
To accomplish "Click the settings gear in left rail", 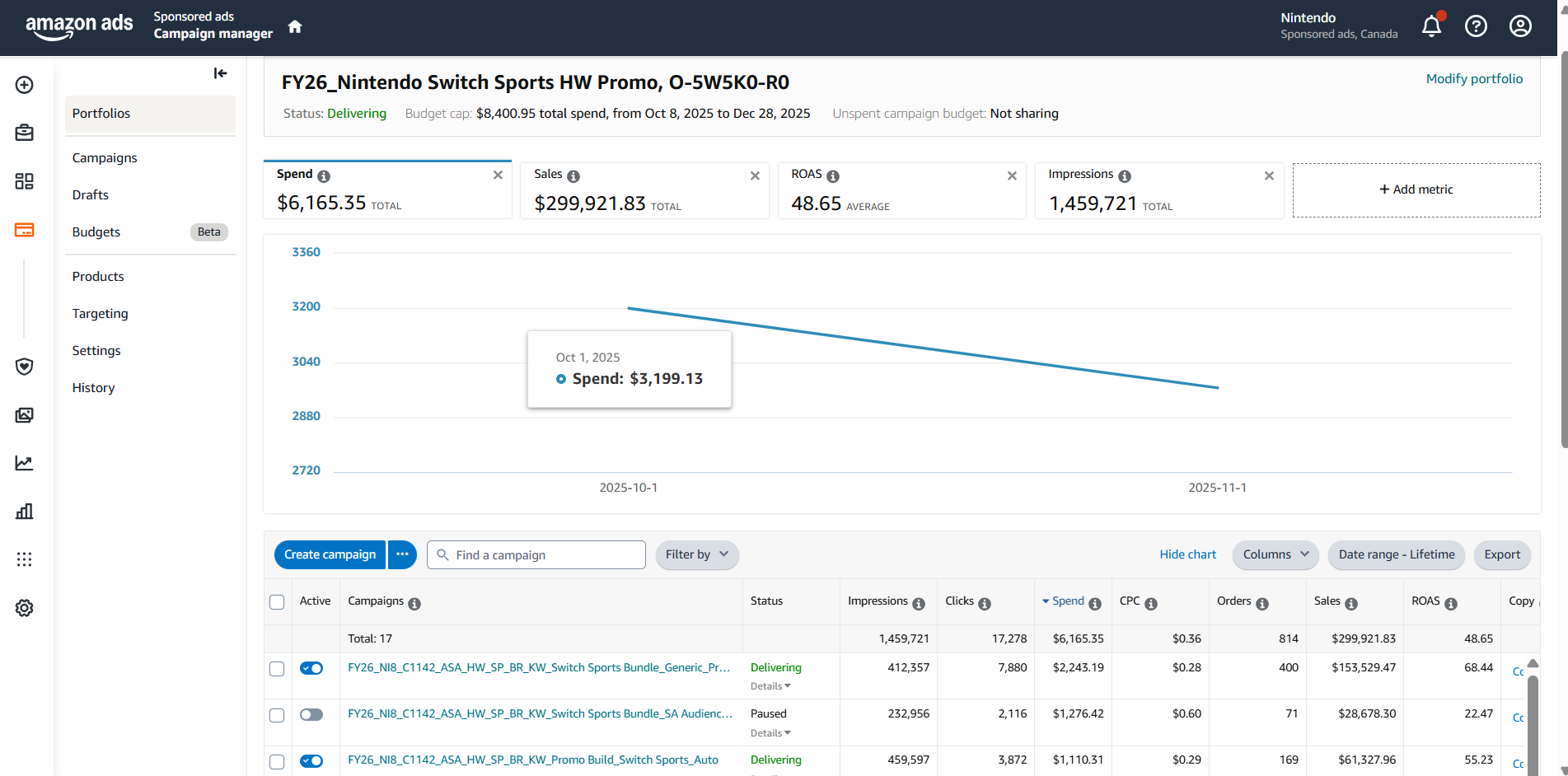I will 25,608.
